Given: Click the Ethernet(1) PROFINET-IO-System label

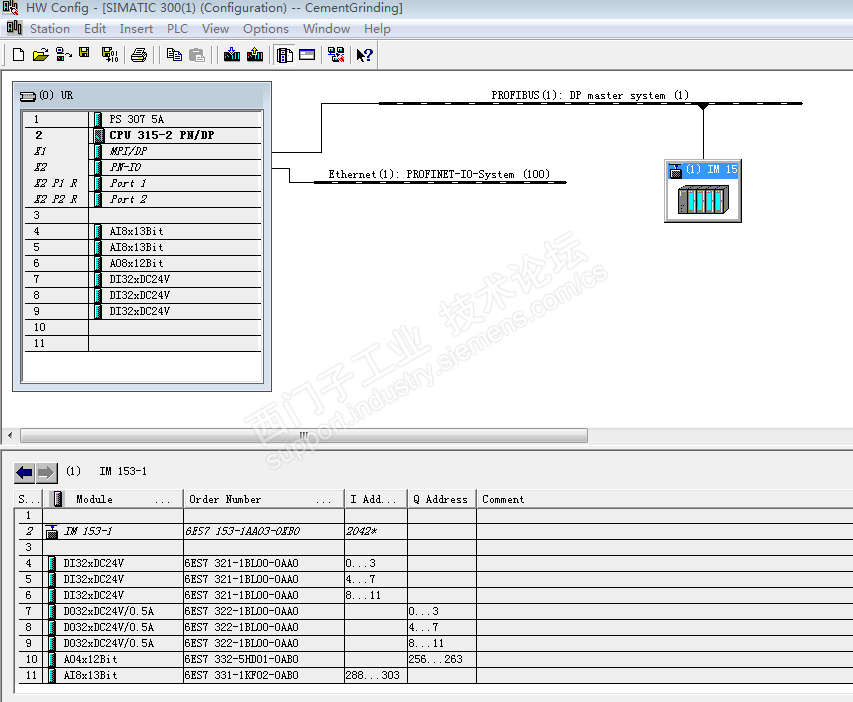Looking at the screenshot, I should tap(438, 174).
